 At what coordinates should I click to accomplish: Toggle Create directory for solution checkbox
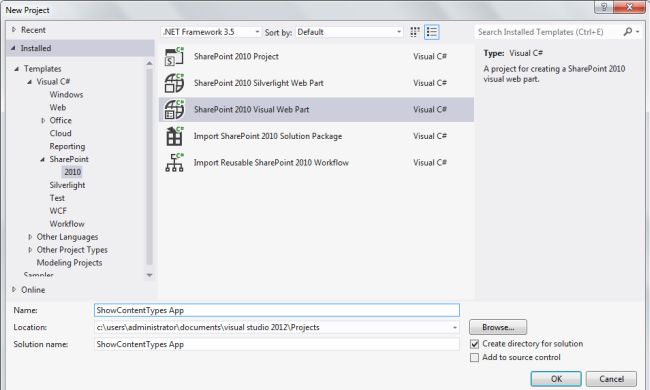click(474, 344)
